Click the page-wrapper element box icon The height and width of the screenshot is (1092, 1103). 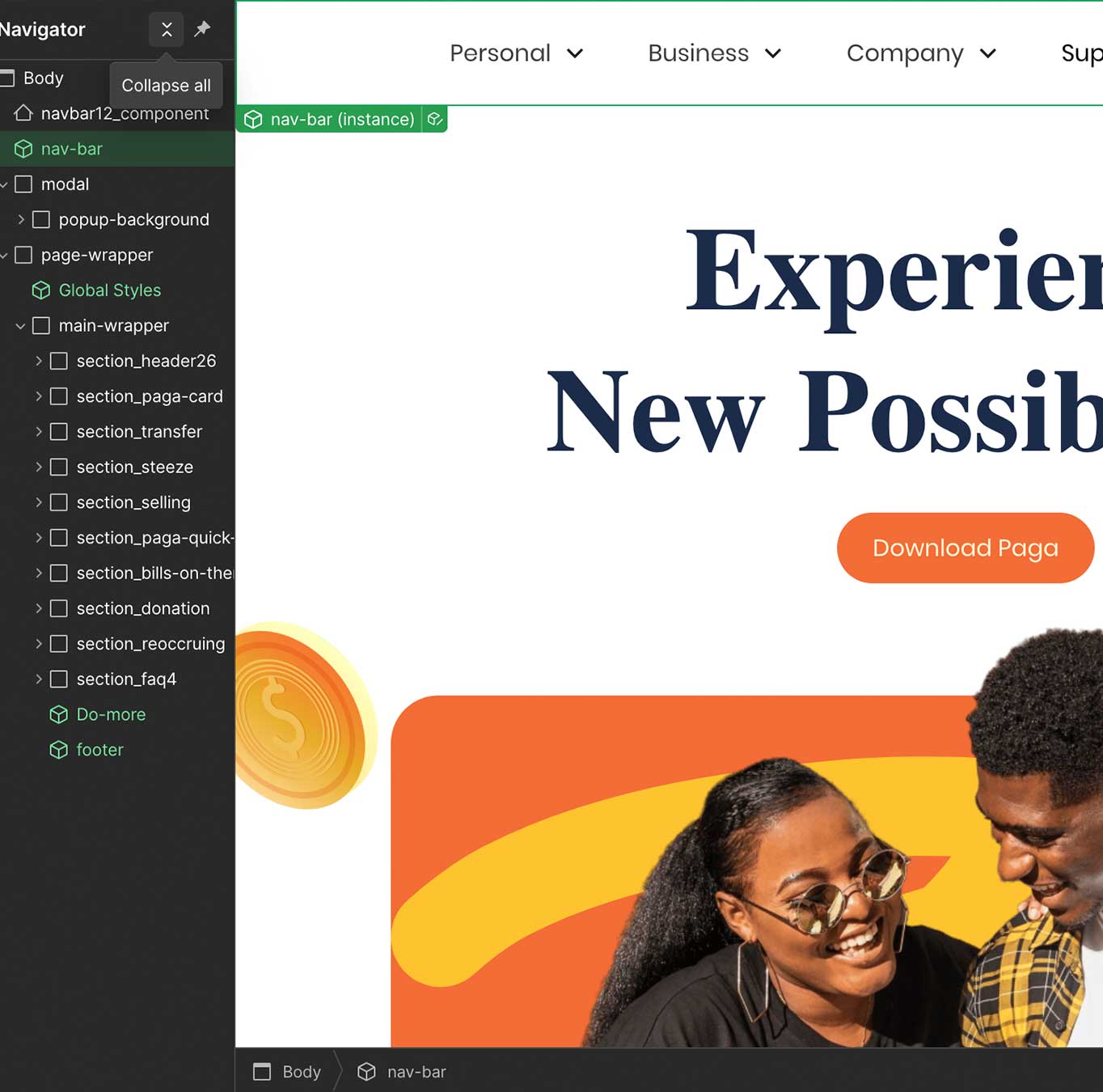point(24,255)
